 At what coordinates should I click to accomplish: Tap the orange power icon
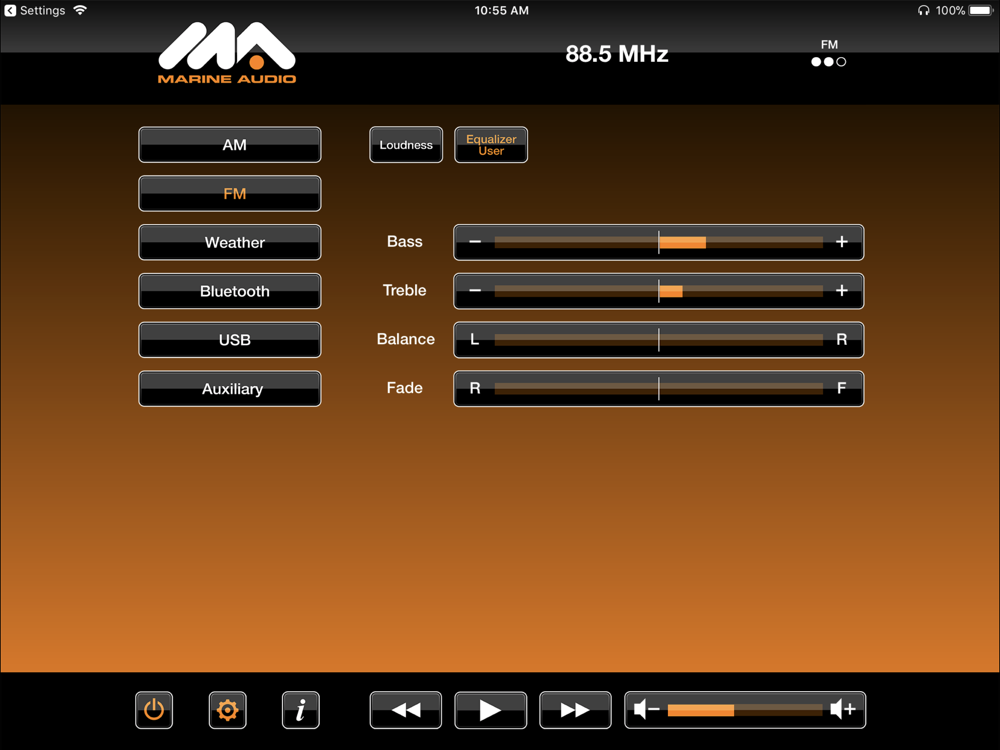(x=154, y=710)
